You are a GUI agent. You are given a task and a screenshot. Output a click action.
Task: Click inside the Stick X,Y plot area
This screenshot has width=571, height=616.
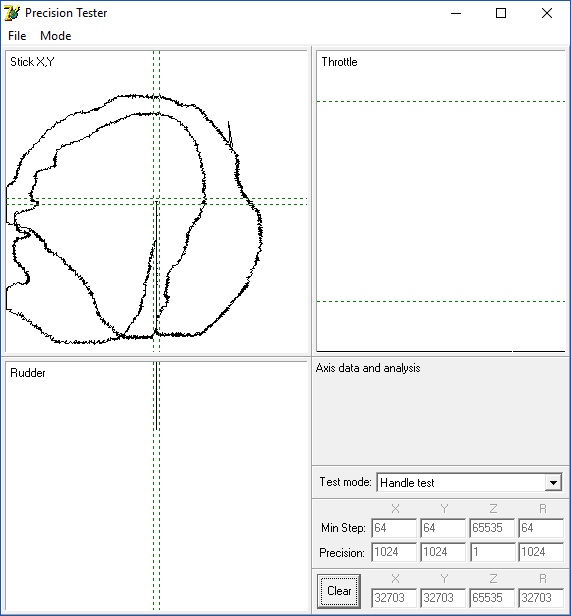[x=156, y=201]
